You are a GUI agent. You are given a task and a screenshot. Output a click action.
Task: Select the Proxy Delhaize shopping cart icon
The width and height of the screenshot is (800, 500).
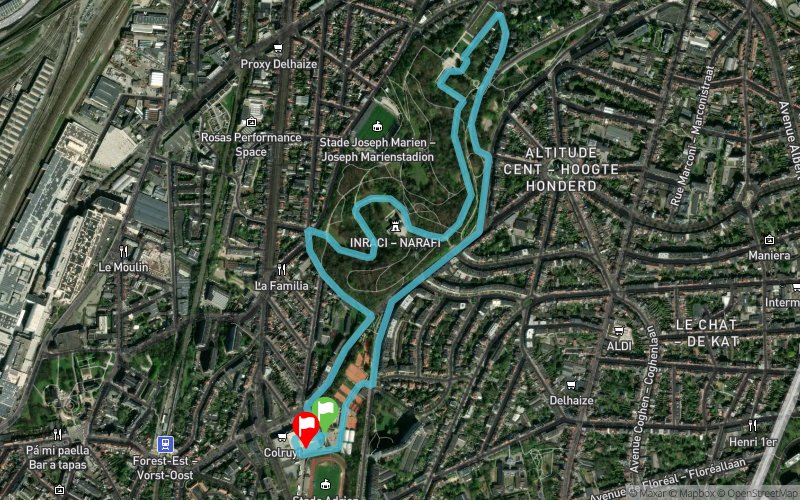278,48
